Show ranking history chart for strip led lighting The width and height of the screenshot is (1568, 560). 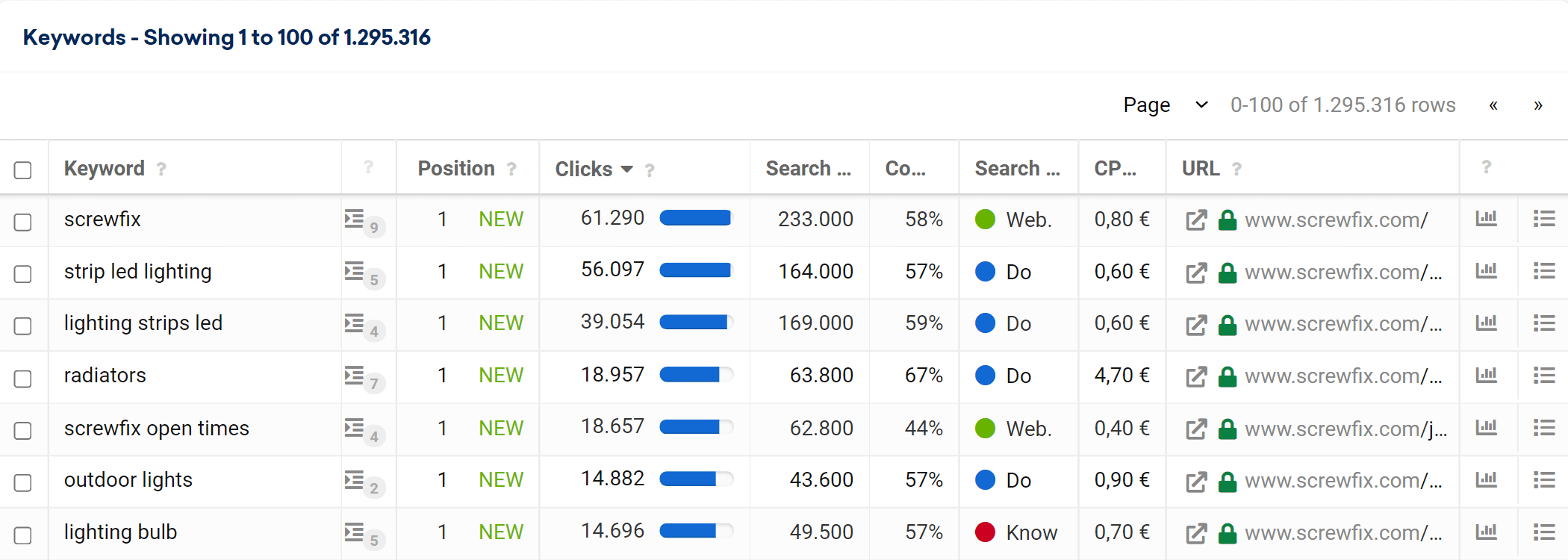(1487, 270)
